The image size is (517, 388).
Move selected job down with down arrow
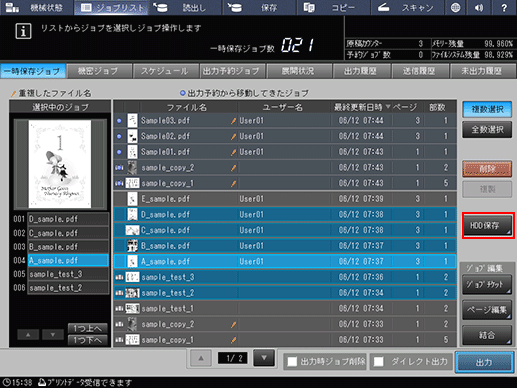pyautogui.click(x=53, y=334)
